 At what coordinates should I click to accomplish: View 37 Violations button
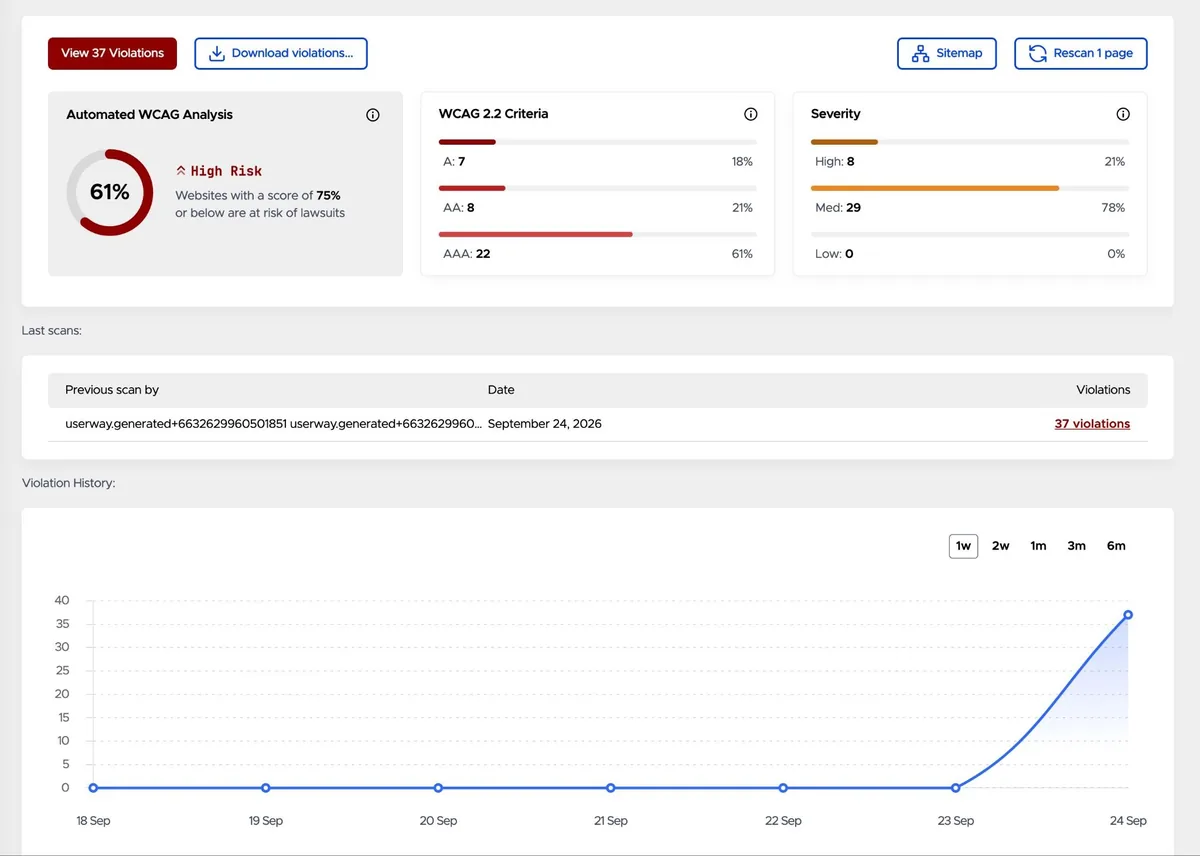(x=112, y=53)
